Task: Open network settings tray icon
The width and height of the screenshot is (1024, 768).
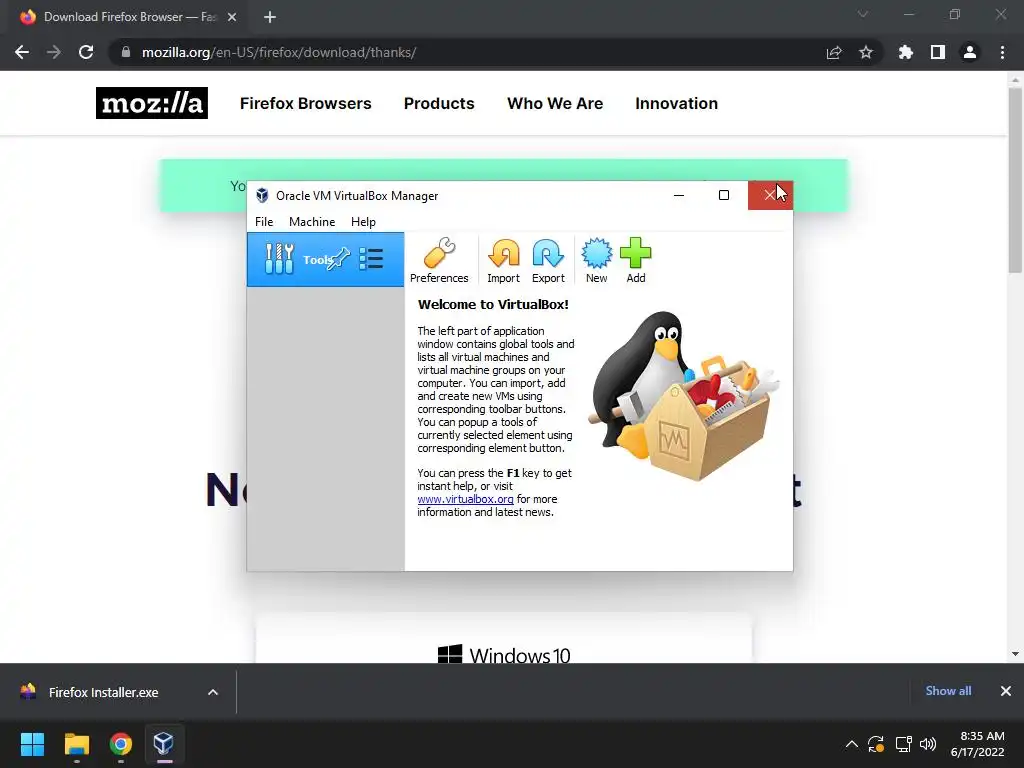Action: coord(903,744)
